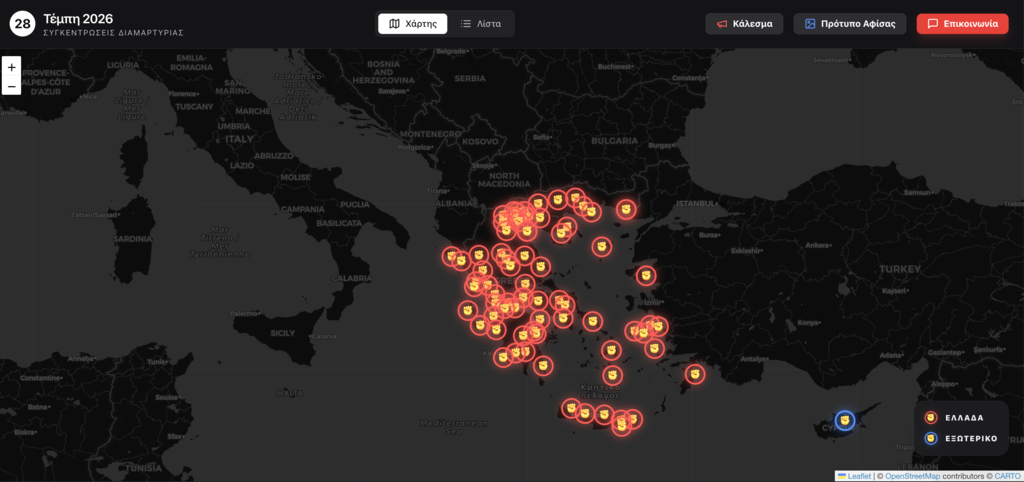Select the red marker on Lesbos island
This screenshot has height=482, width=1024.
coord(647,275)
